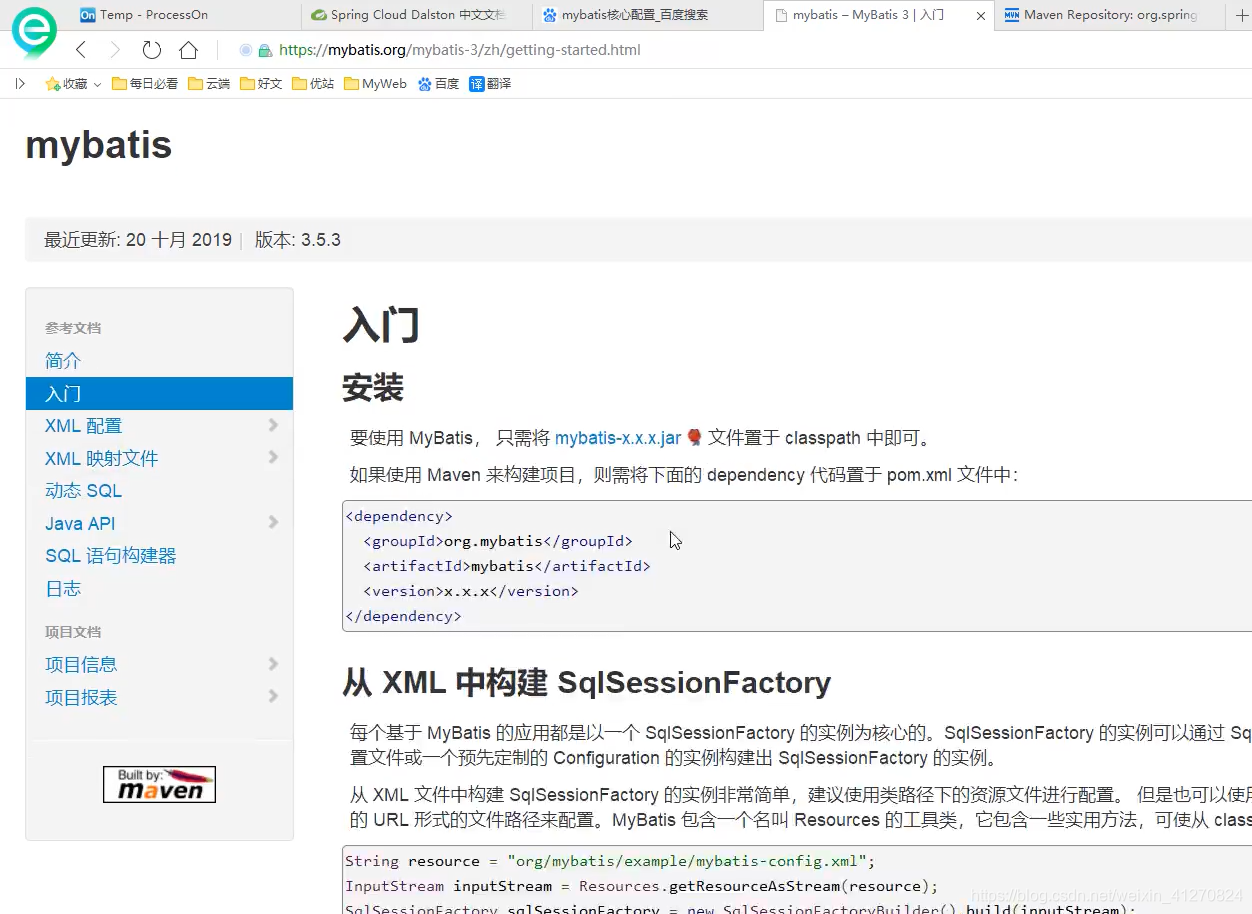Open SQL 语句构建器 in the sidebar
Image resolution: width=1252 pixels, height=914 pixels.
pos(110,556)
